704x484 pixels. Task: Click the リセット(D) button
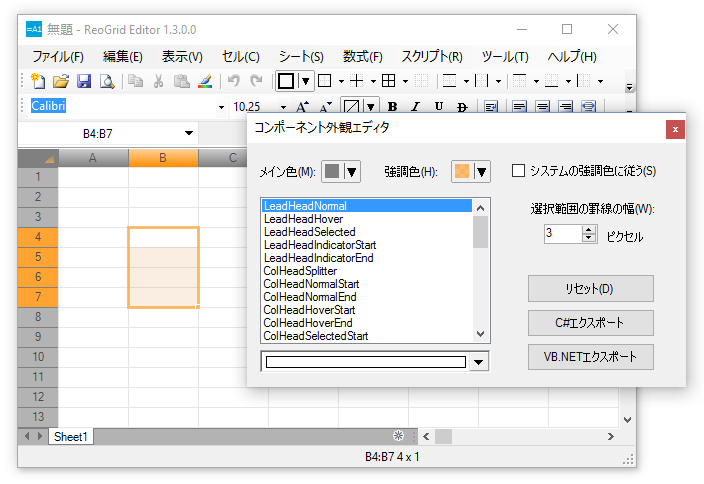590,289
